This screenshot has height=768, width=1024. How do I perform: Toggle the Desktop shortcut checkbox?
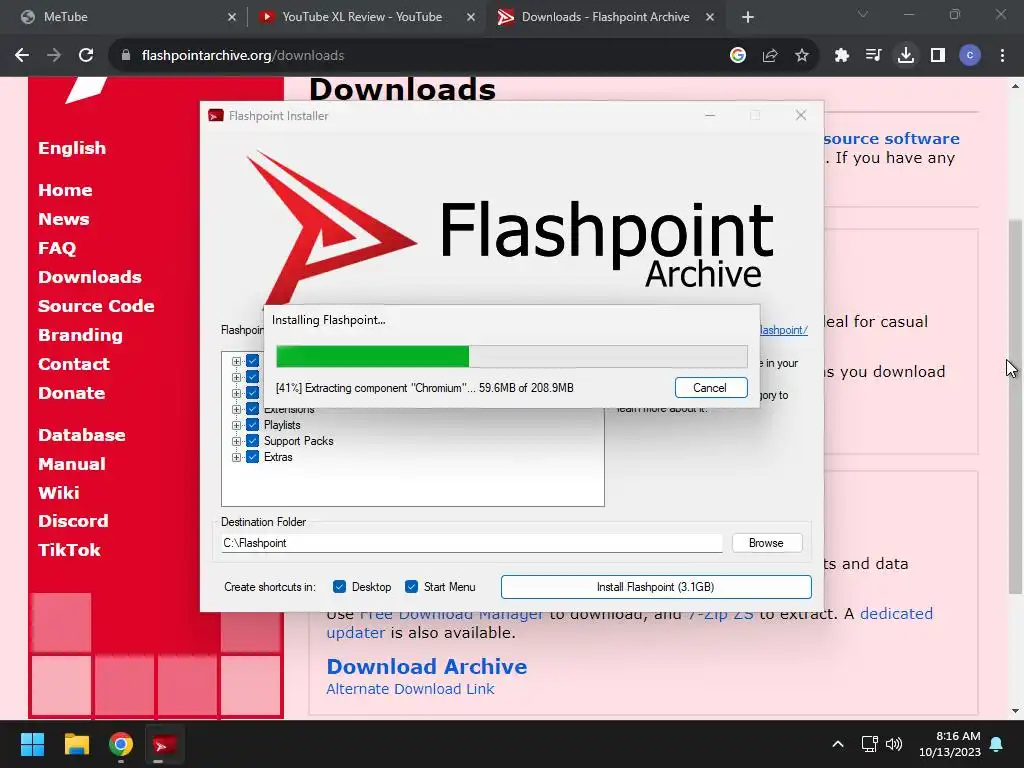click(x=339, y=586)
